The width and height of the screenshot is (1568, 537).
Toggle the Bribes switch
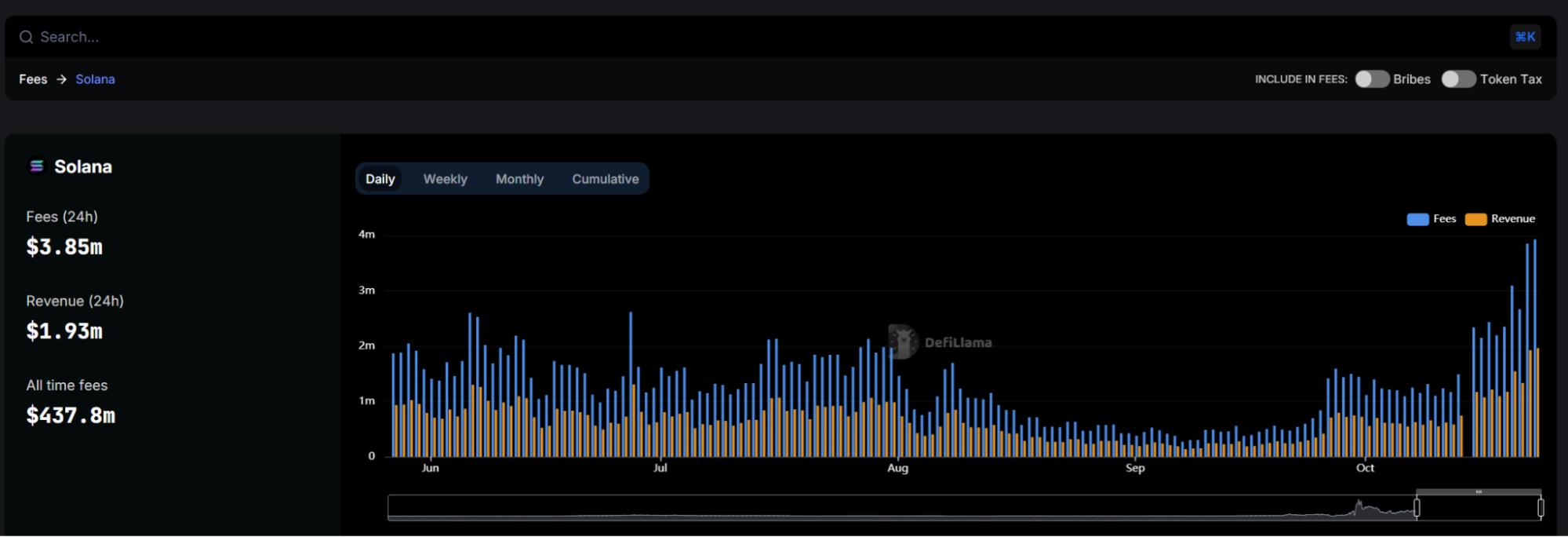coord(1372,79)
